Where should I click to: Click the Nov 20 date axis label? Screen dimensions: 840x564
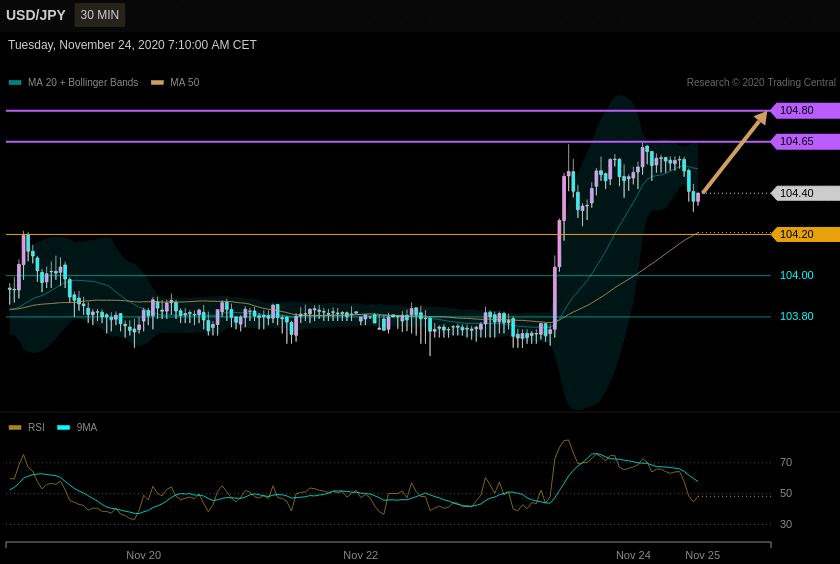point(144,555)
